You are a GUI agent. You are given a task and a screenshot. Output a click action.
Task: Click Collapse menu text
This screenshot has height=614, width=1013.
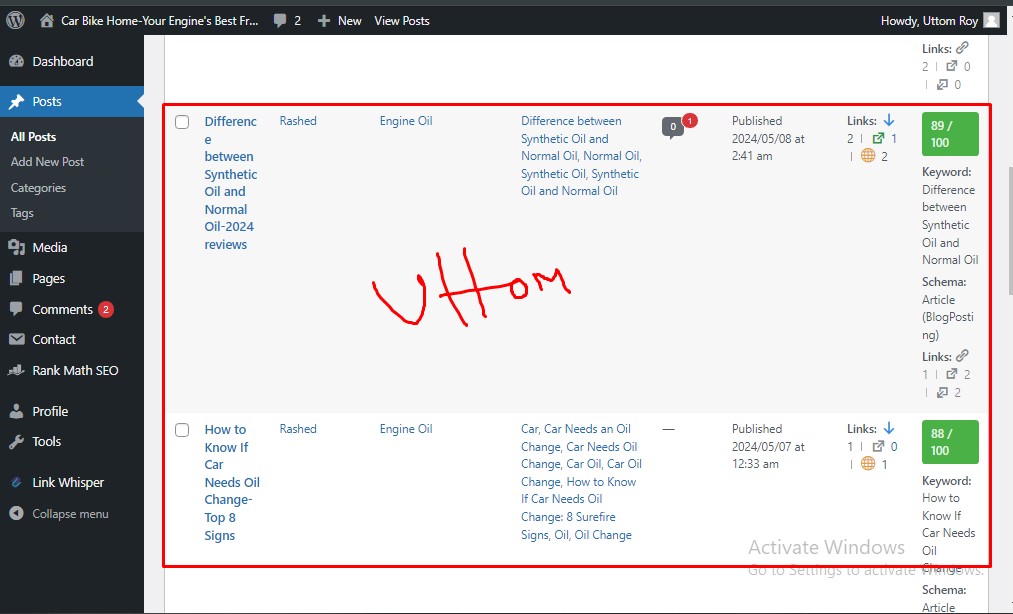coord(70,514)
